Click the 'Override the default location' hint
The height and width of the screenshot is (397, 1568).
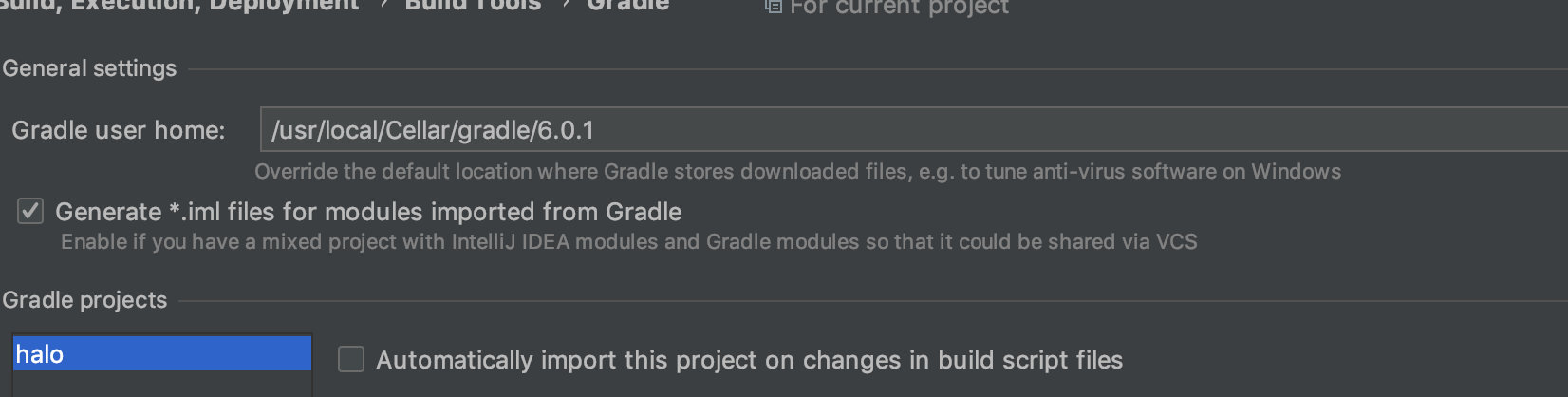tap(797, 172)
